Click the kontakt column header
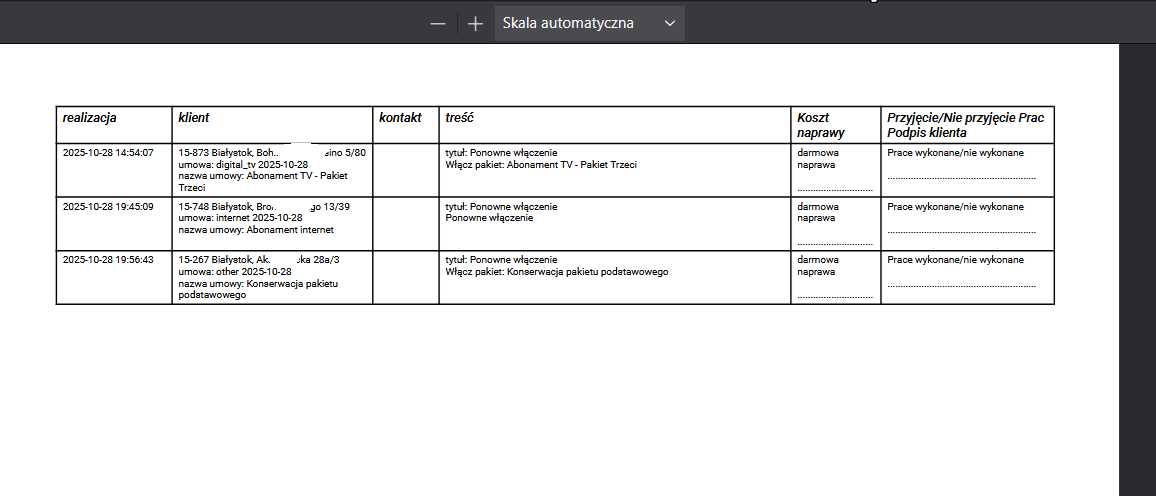Image resolution: width=1156 pixels, height=496 pixels. [x=401, y=118]
